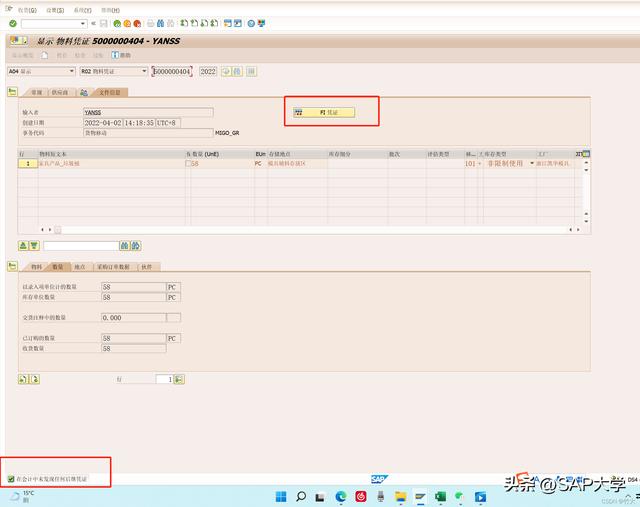The image size is (640, 507).
Task: Click the Help icon in the toolbar
Action: point(249,22)
